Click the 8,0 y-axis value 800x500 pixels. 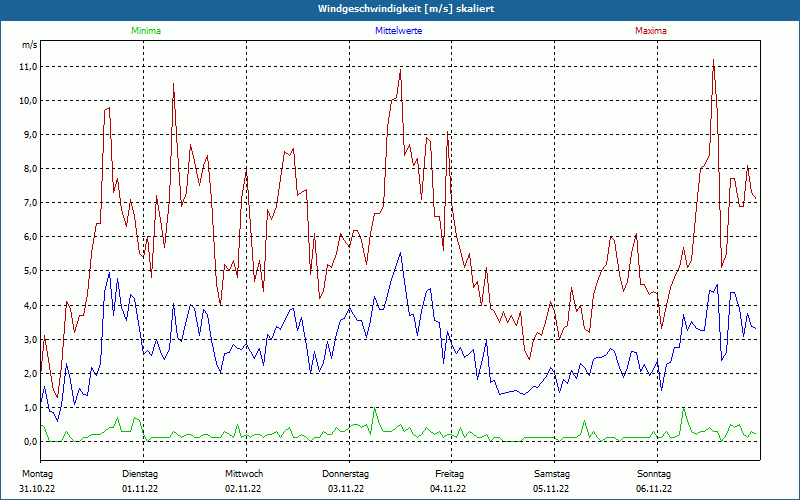(30, 169)
